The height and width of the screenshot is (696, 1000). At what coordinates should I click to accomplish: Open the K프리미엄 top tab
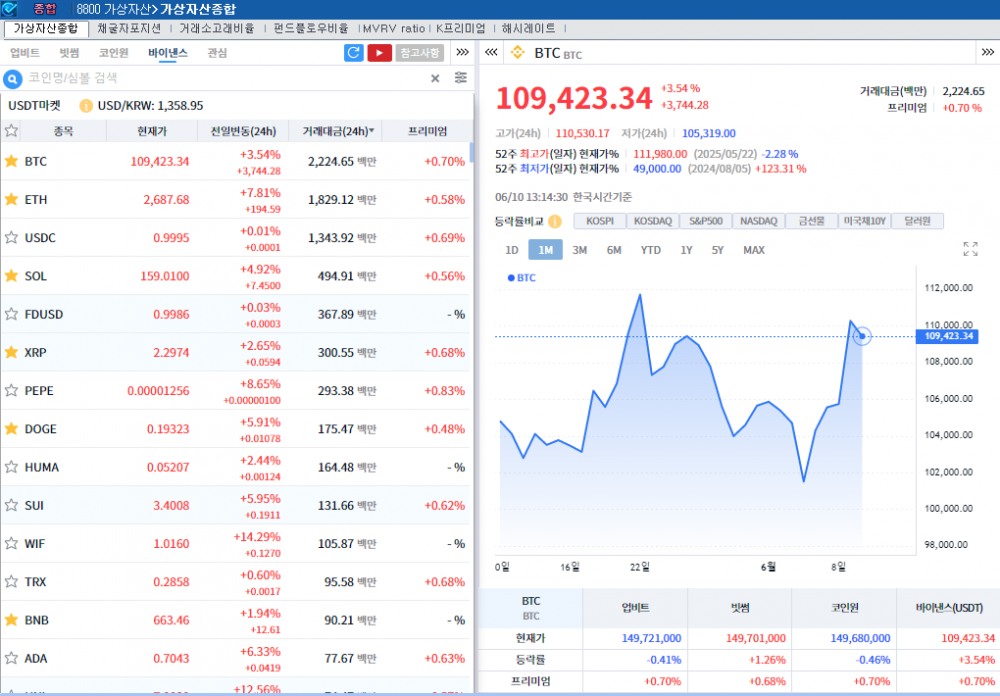pos(459,28)
